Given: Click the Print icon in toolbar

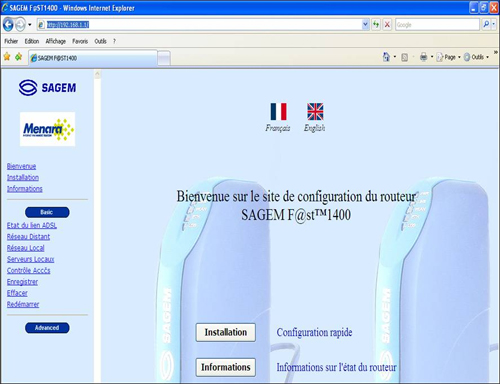Looking at the screenshot, I should point(423,57).
